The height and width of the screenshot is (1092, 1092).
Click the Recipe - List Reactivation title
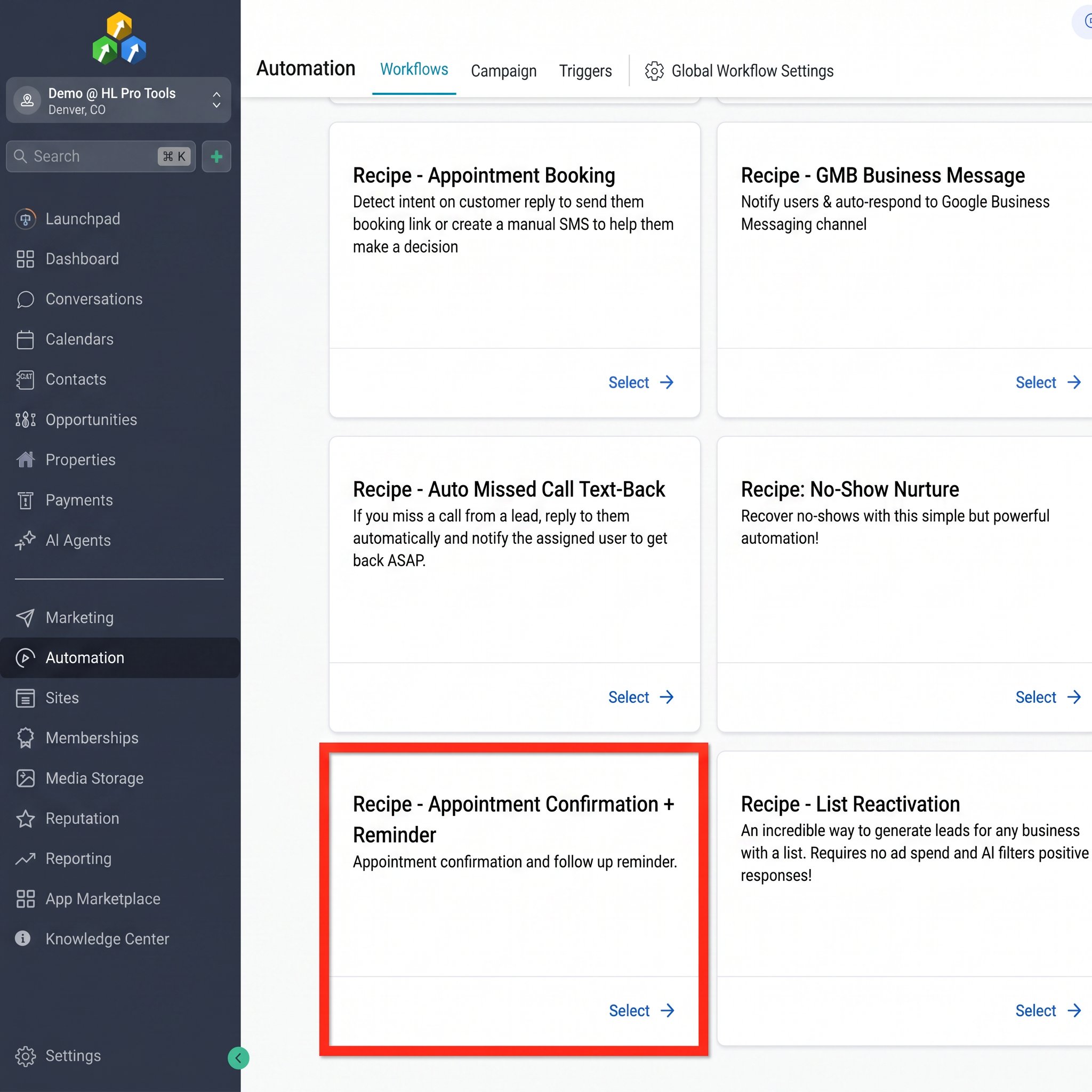(x=850, y=804)
